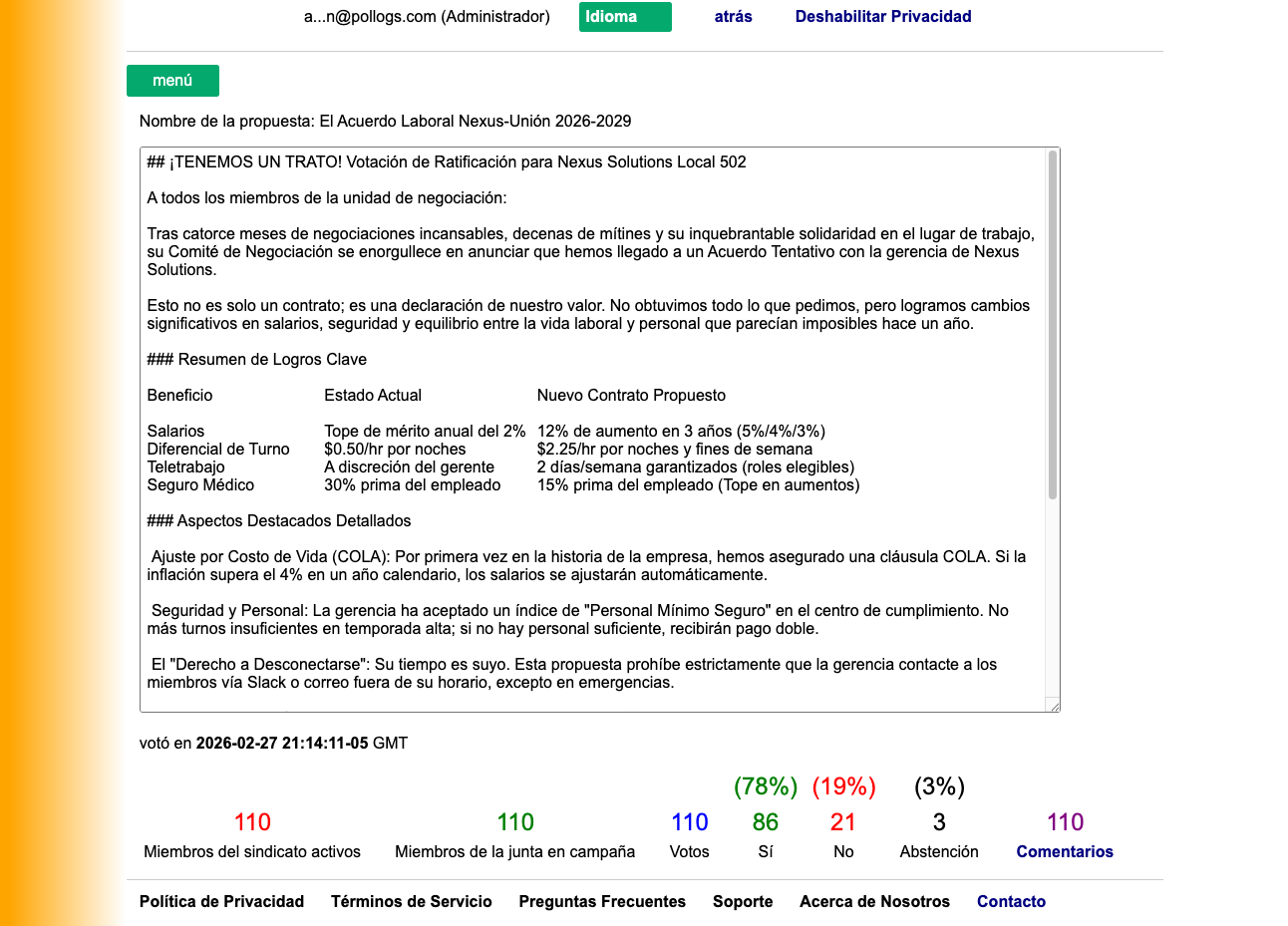This screenshot has height=926, width=1288.
Task: Click the '¡TENEMOS UN TRATO!' title line
Action: (x=447, y=162)
